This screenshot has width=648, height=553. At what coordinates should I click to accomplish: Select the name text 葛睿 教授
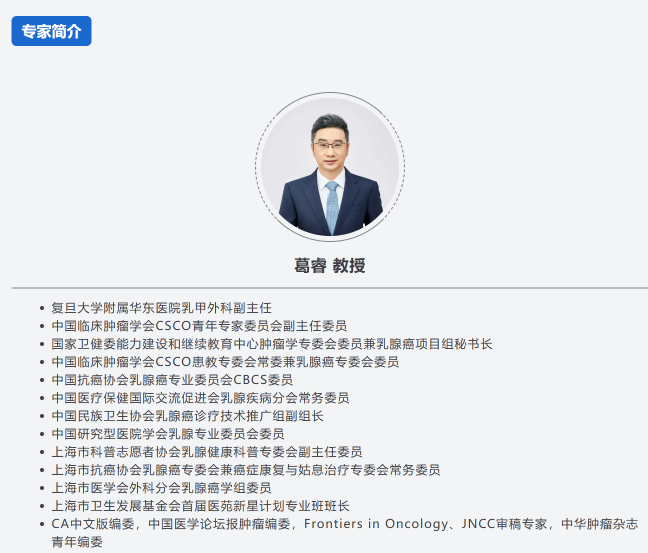tap(329, 265)
